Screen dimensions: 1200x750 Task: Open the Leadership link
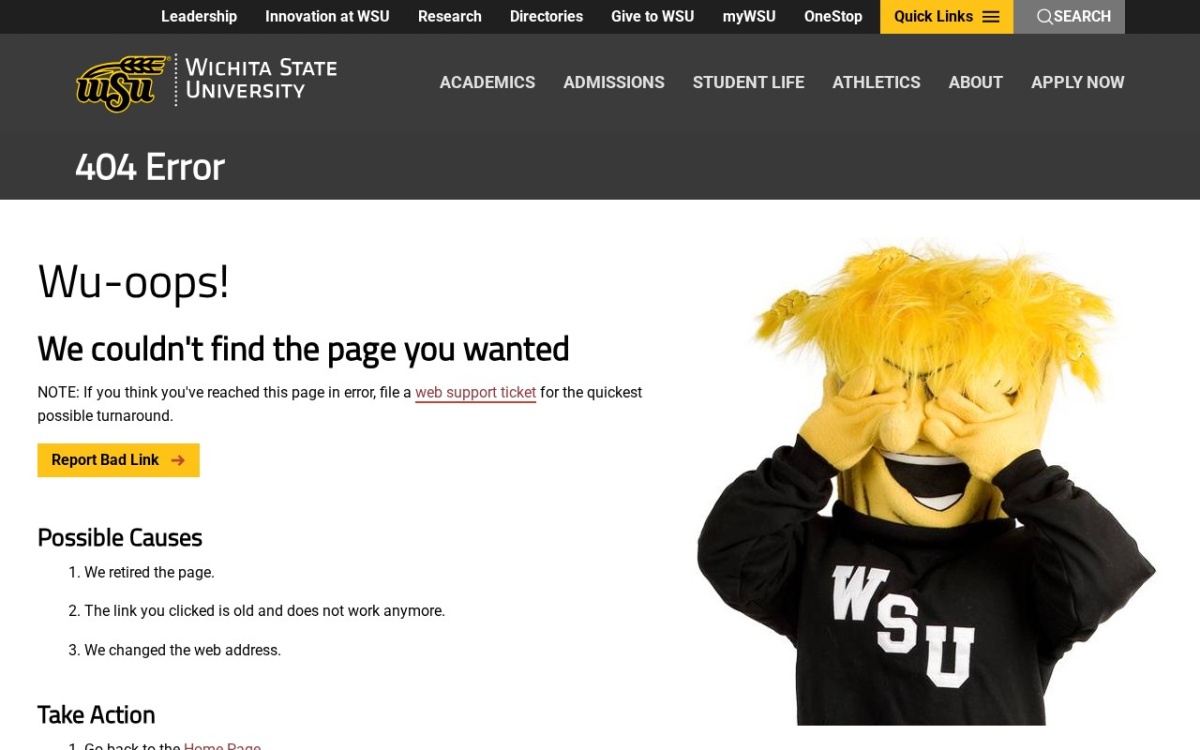pyautogui.click(x=199, y=17)
